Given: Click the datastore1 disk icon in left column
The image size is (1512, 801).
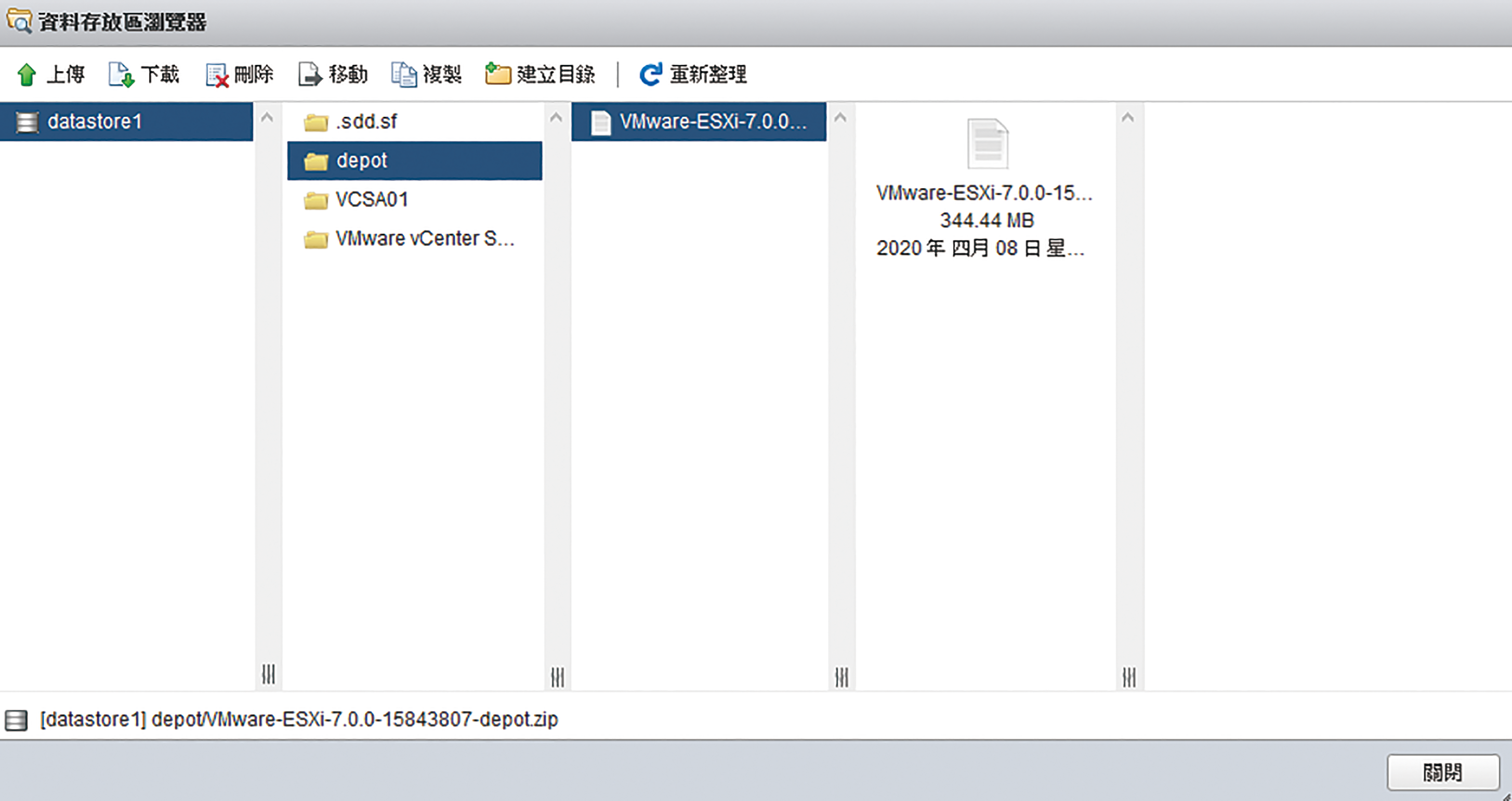Looking at the screenshot, I should 27,122.
